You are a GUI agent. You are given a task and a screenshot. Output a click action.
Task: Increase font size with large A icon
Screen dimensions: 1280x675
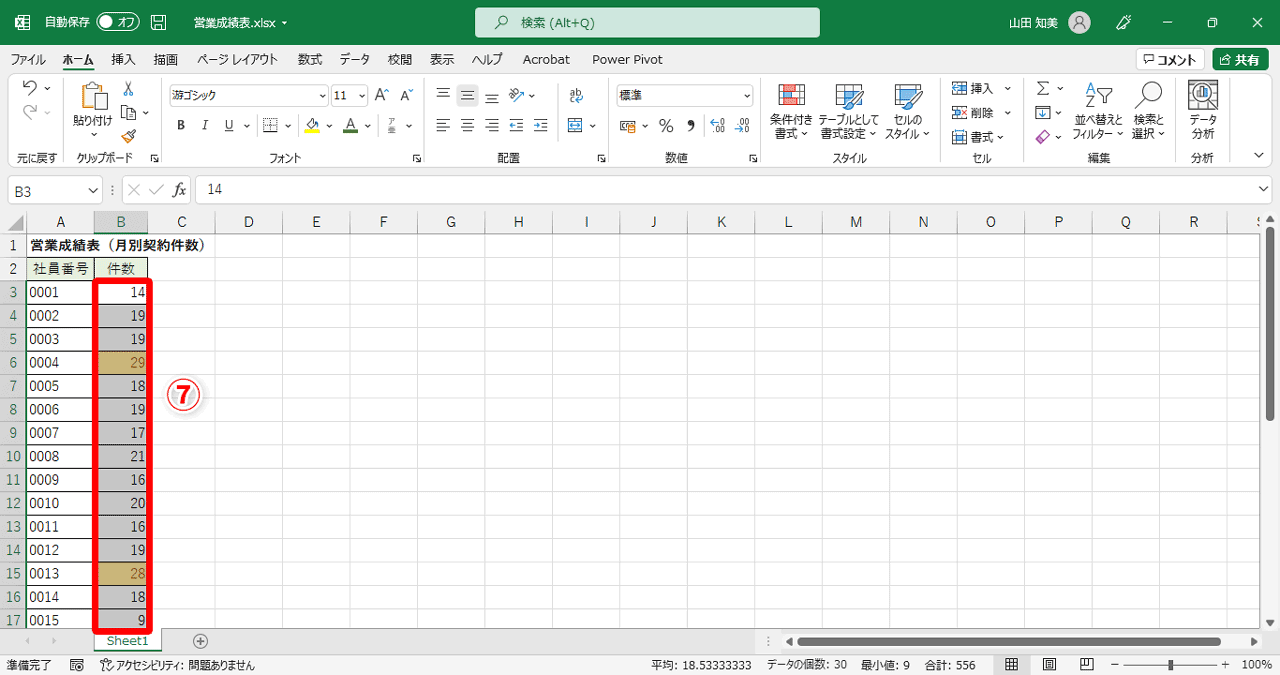[381, 96]
